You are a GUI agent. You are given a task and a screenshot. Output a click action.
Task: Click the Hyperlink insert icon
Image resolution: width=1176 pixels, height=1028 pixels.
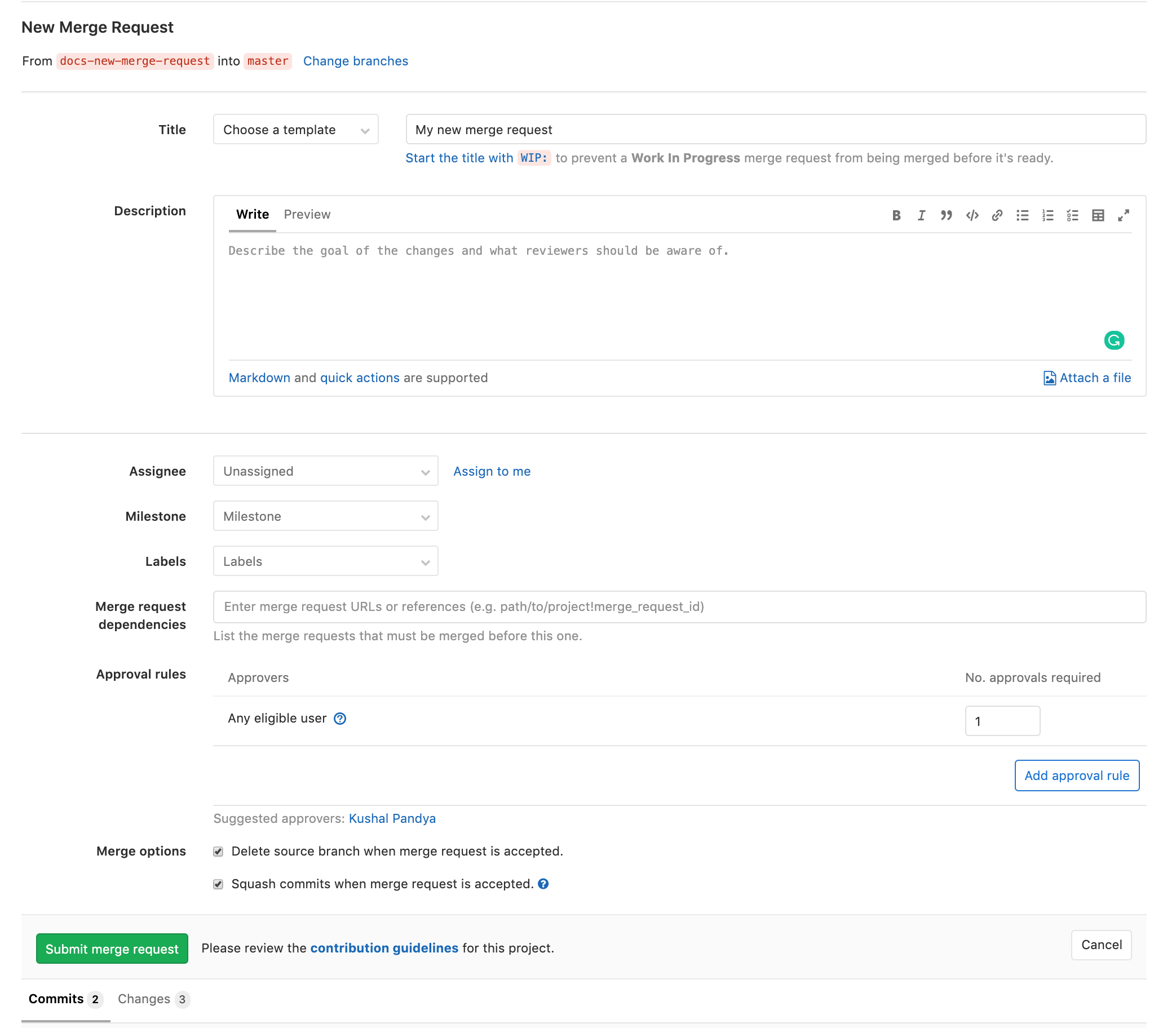pyautogui.click(x=997, y=213)
